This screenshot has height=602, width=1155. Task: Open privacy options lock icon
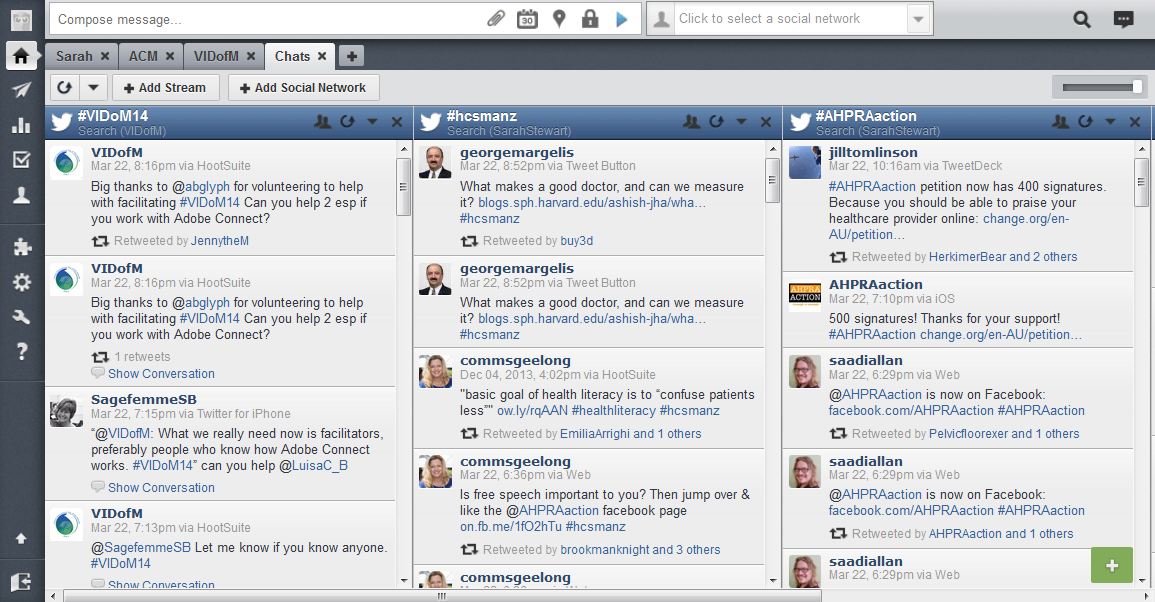[590, 19]
